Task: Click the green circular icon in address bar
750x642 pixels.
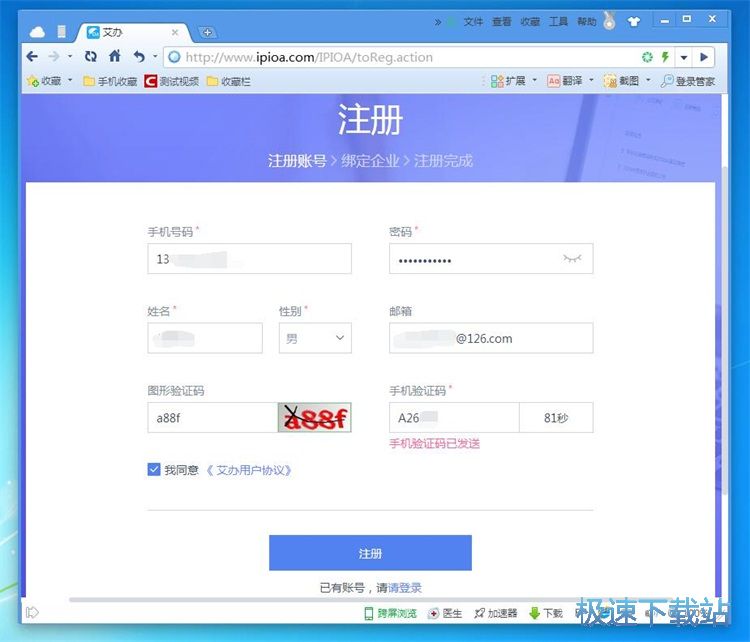Action: click(647, 57)
